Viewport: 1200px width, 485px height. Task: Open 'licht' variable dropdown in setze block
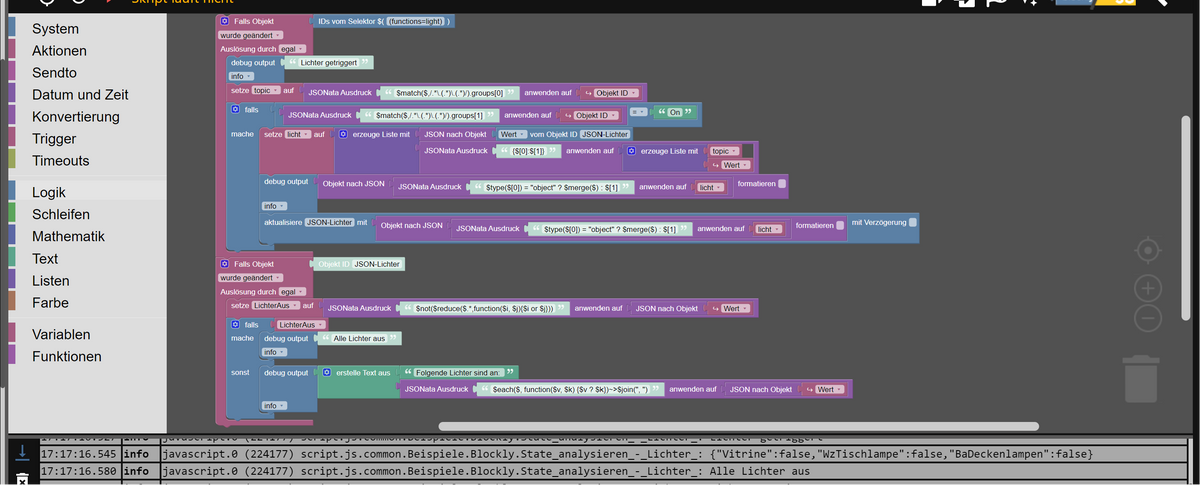pos(298,133)
